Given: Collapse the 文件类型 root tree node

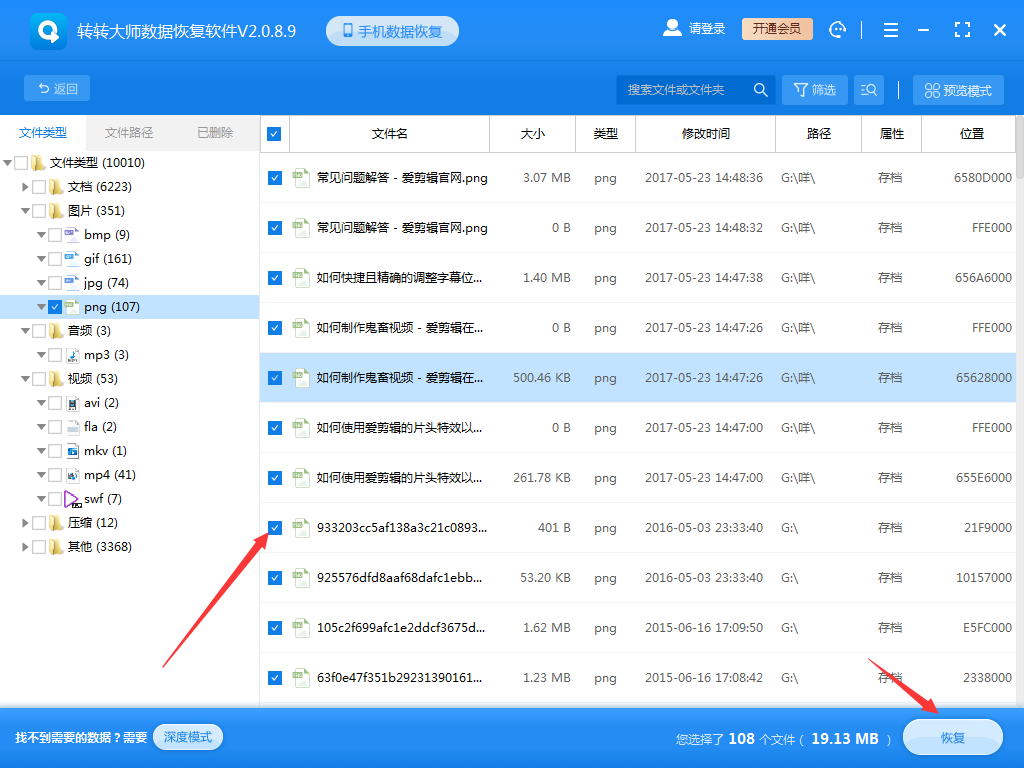Looking at the screenshot, I should (8, 163).
